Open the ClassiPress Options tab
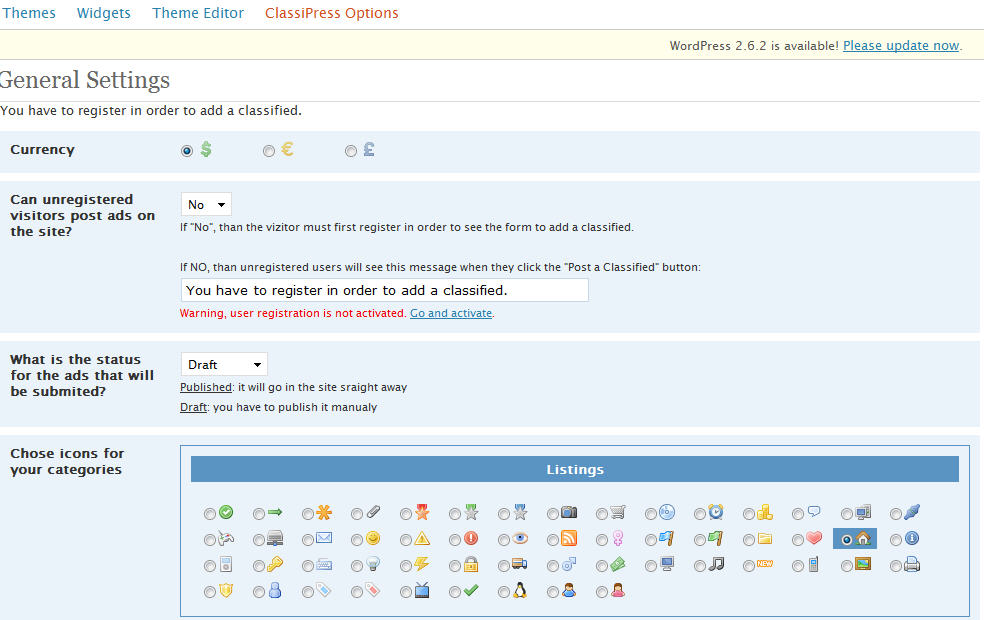 (331, 13)
